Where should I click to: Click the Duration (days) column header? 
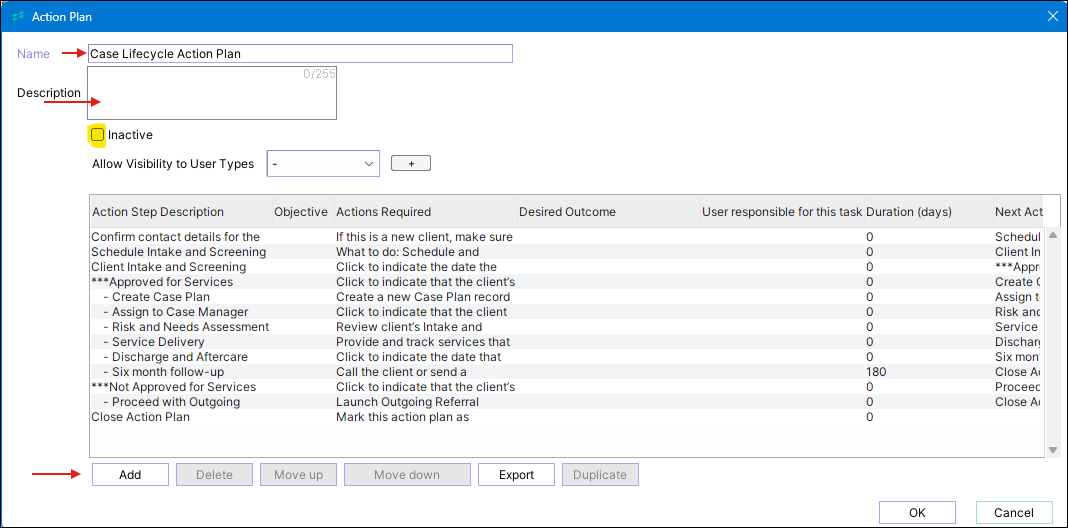pyautogui.click(x=928, y=212)
